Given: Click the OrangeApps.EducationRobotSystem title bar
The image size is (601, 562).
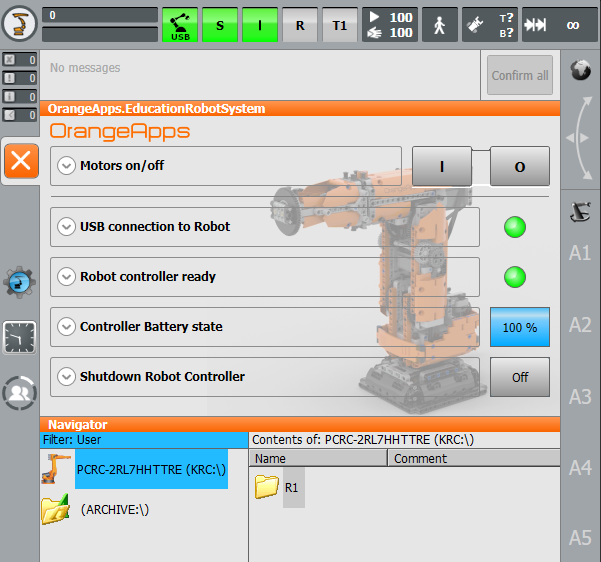Looking at the screenshot, I should (300, 108).
